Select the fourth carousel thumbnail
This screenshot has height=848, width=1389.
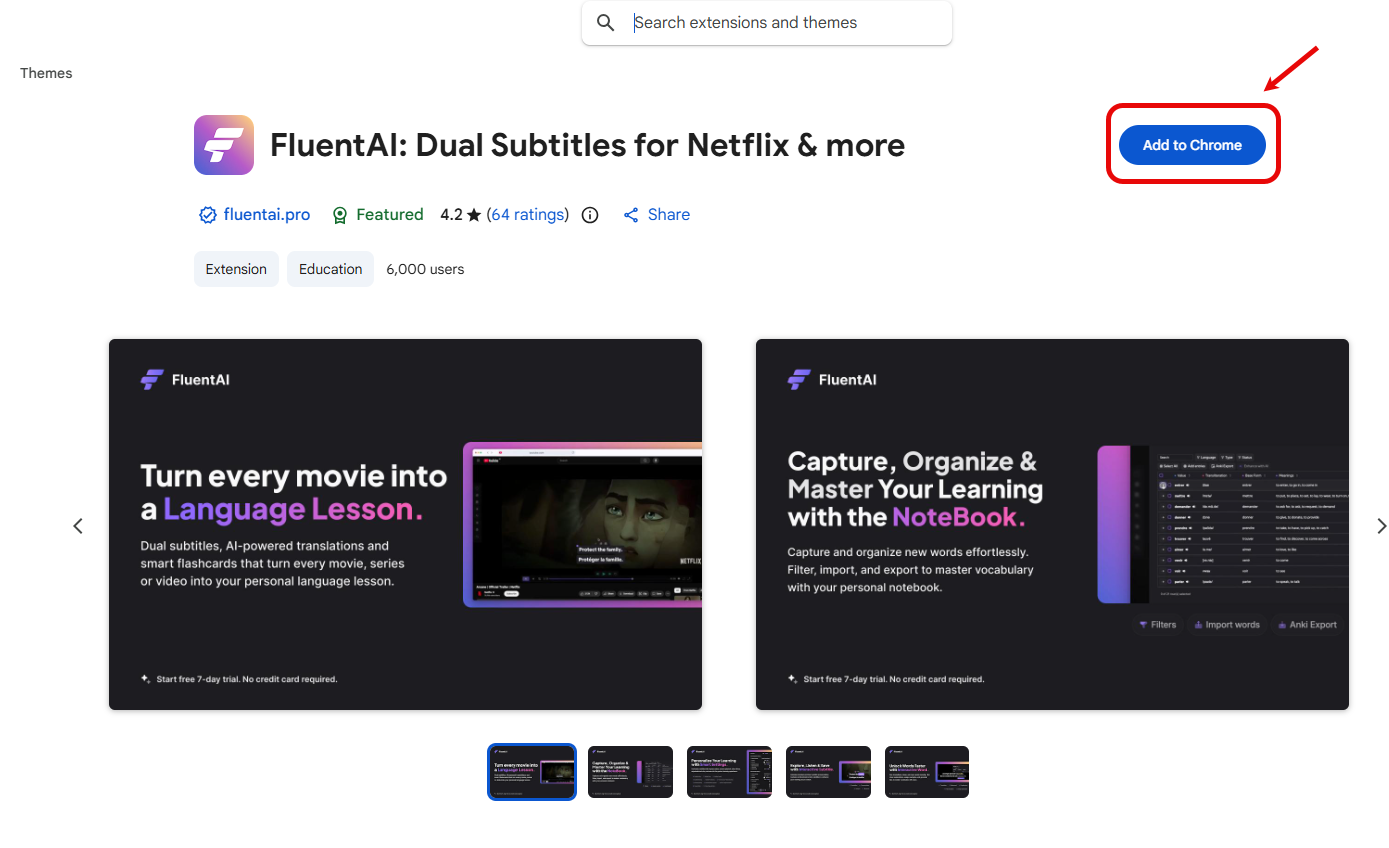coord(828,772)
